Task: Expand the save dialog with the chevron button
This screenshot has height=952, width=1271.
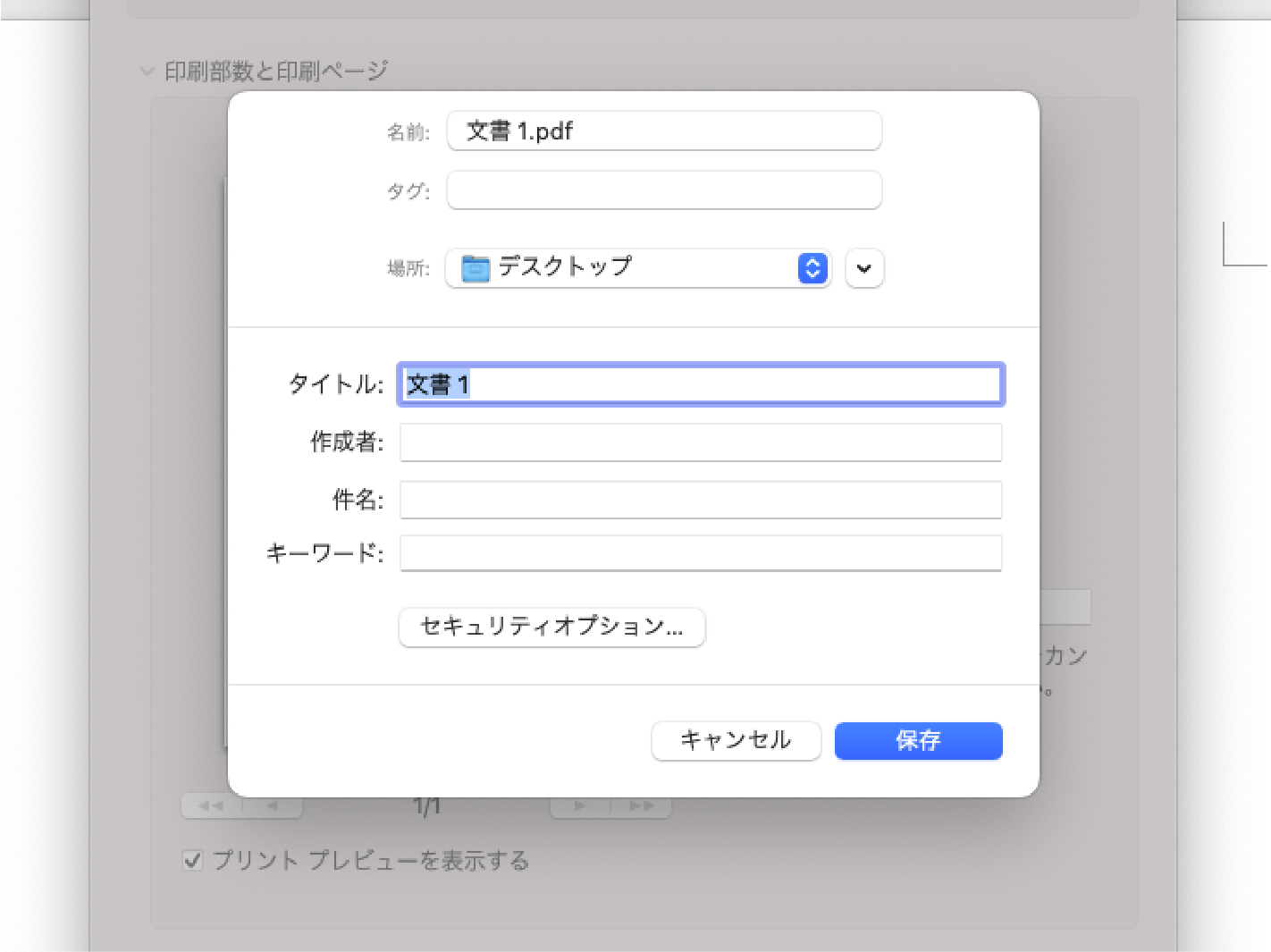Action: point(864,268)
